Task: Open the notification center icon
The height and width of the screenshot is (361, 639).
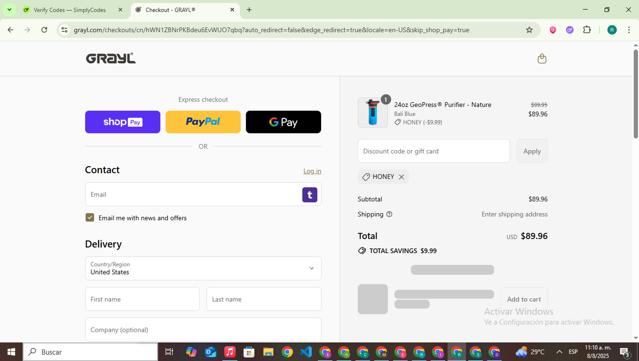Action: [x=625, y=352]
